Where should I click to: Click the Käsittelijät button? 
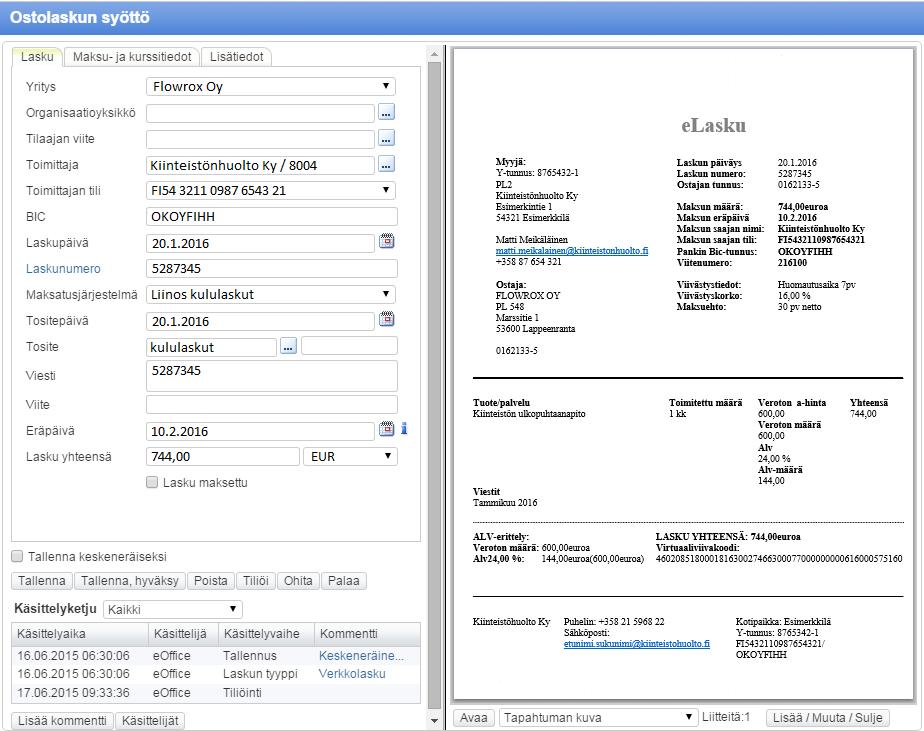click(x=150, y=720)
